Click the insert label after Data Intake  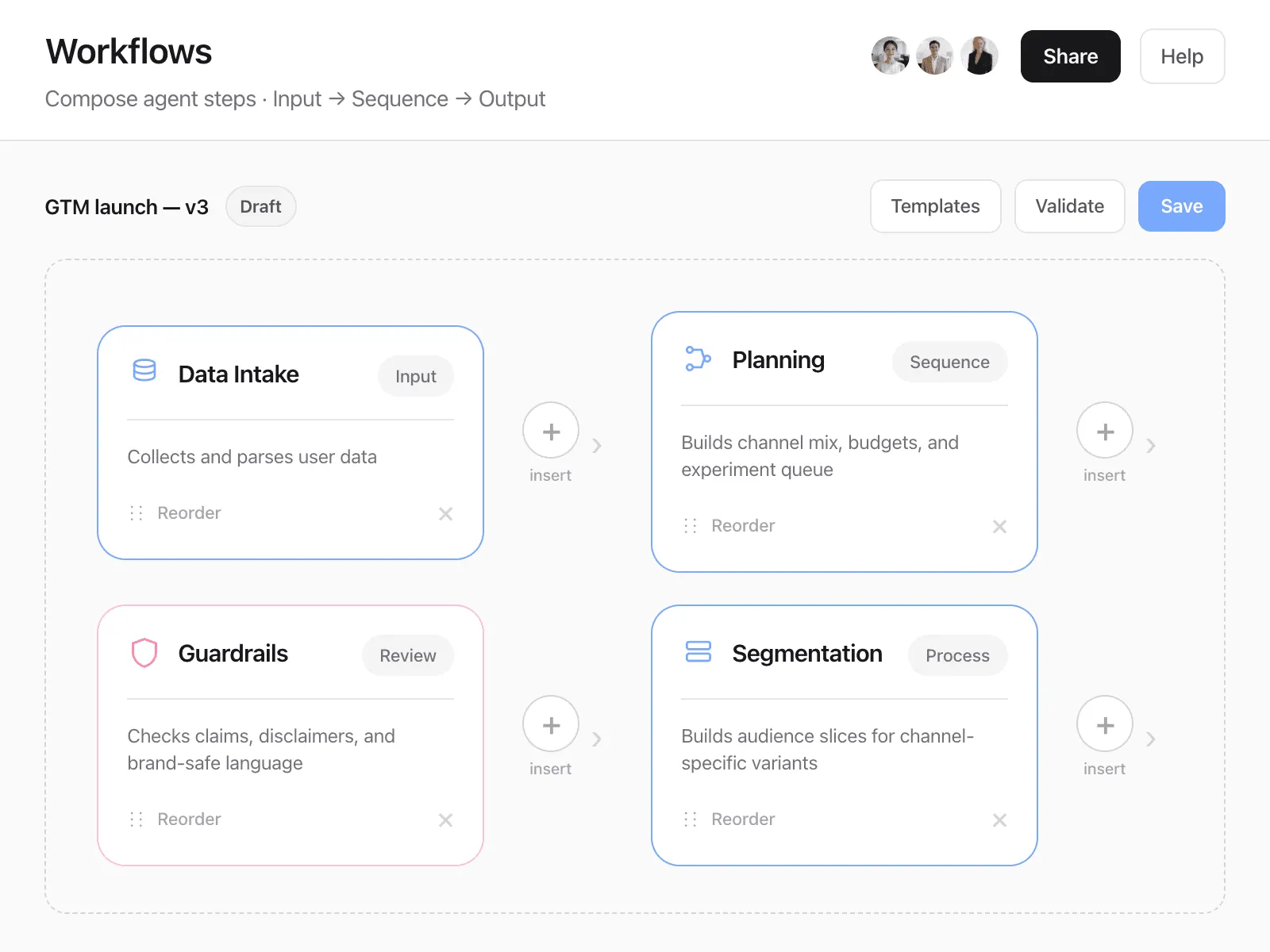[x=551, y=475]
